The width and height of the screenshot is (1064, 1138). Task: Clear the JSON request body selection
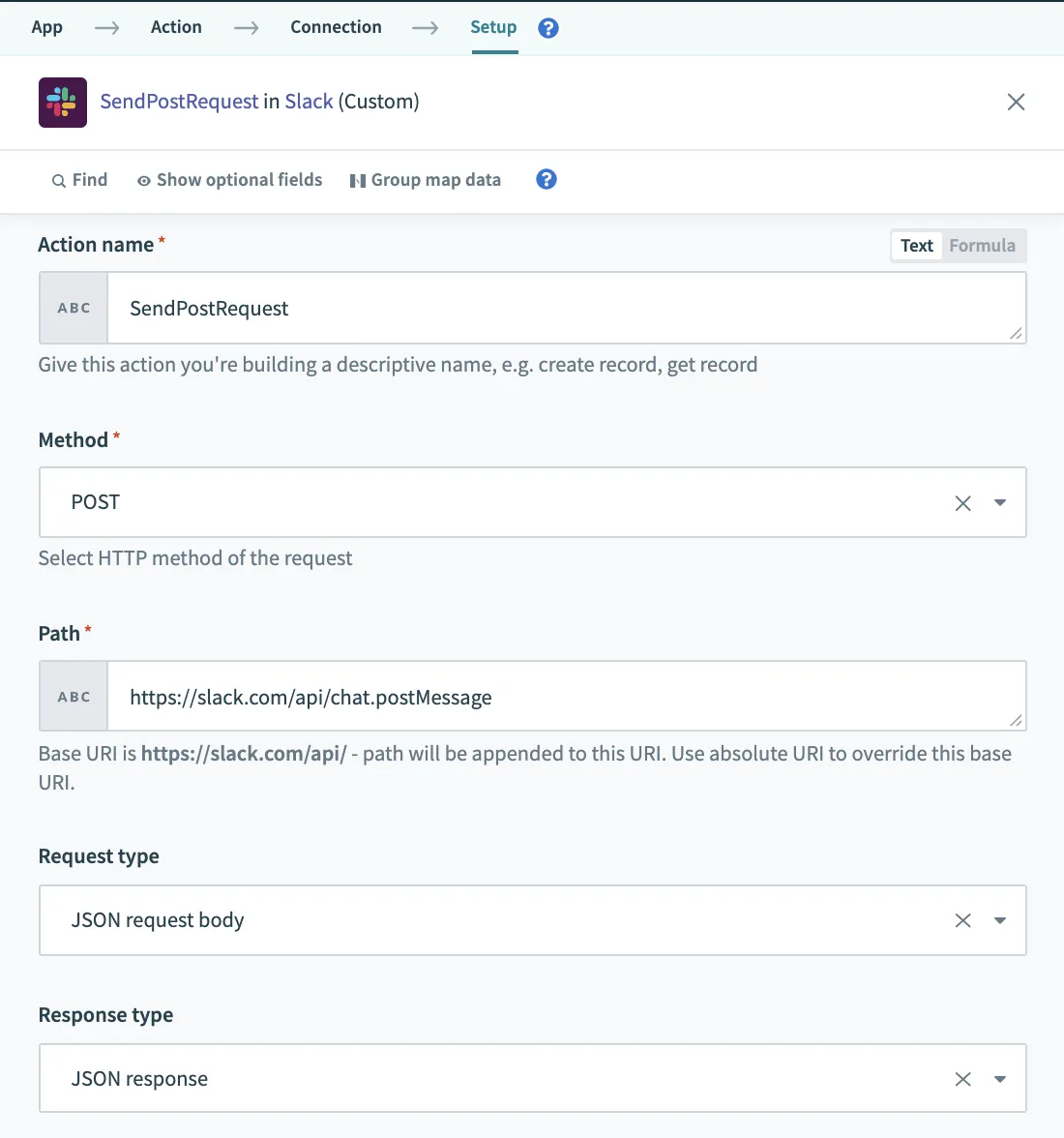click(962, 921)
